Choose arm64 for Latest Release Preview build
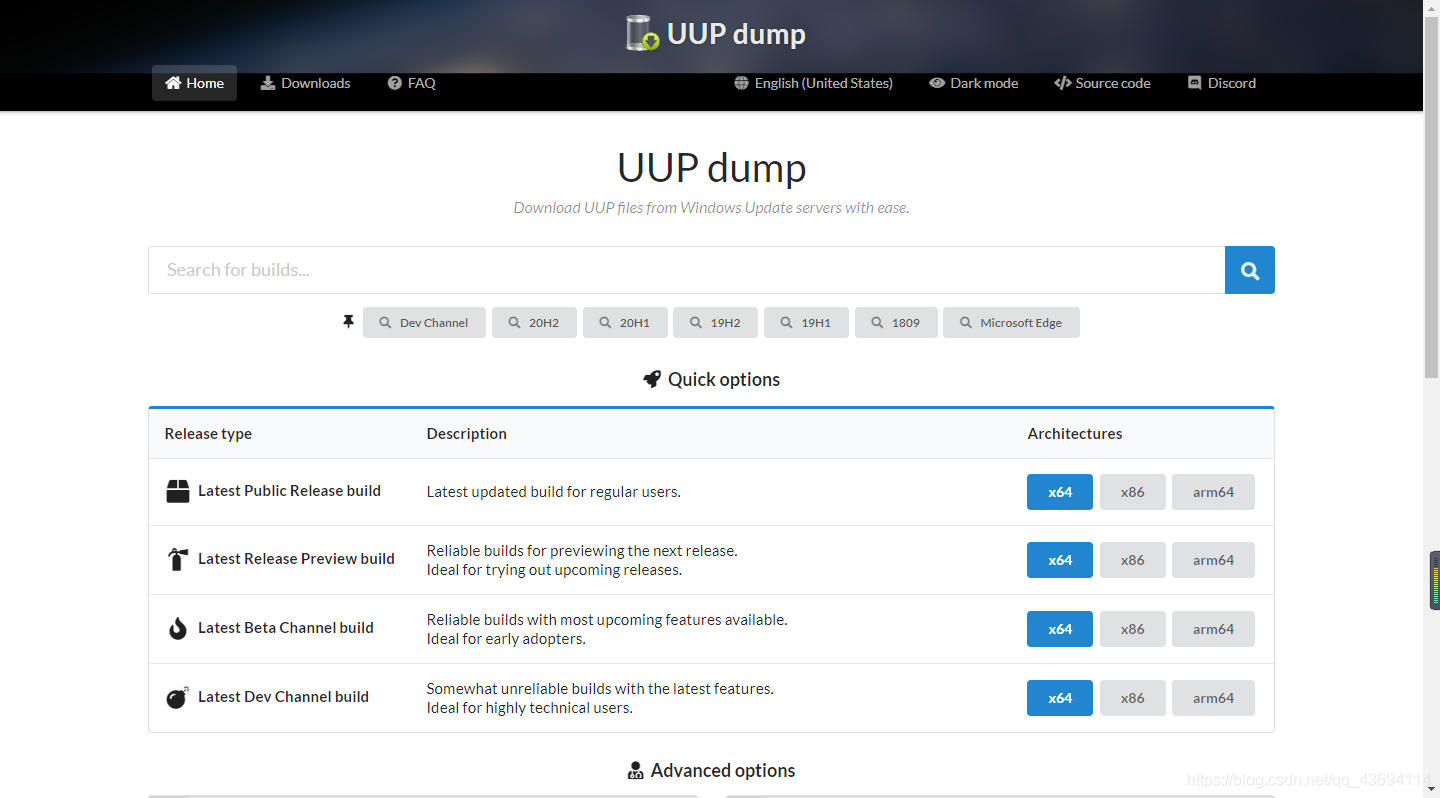This screenshot has width=1440, height=798. tap(1213, 560)
